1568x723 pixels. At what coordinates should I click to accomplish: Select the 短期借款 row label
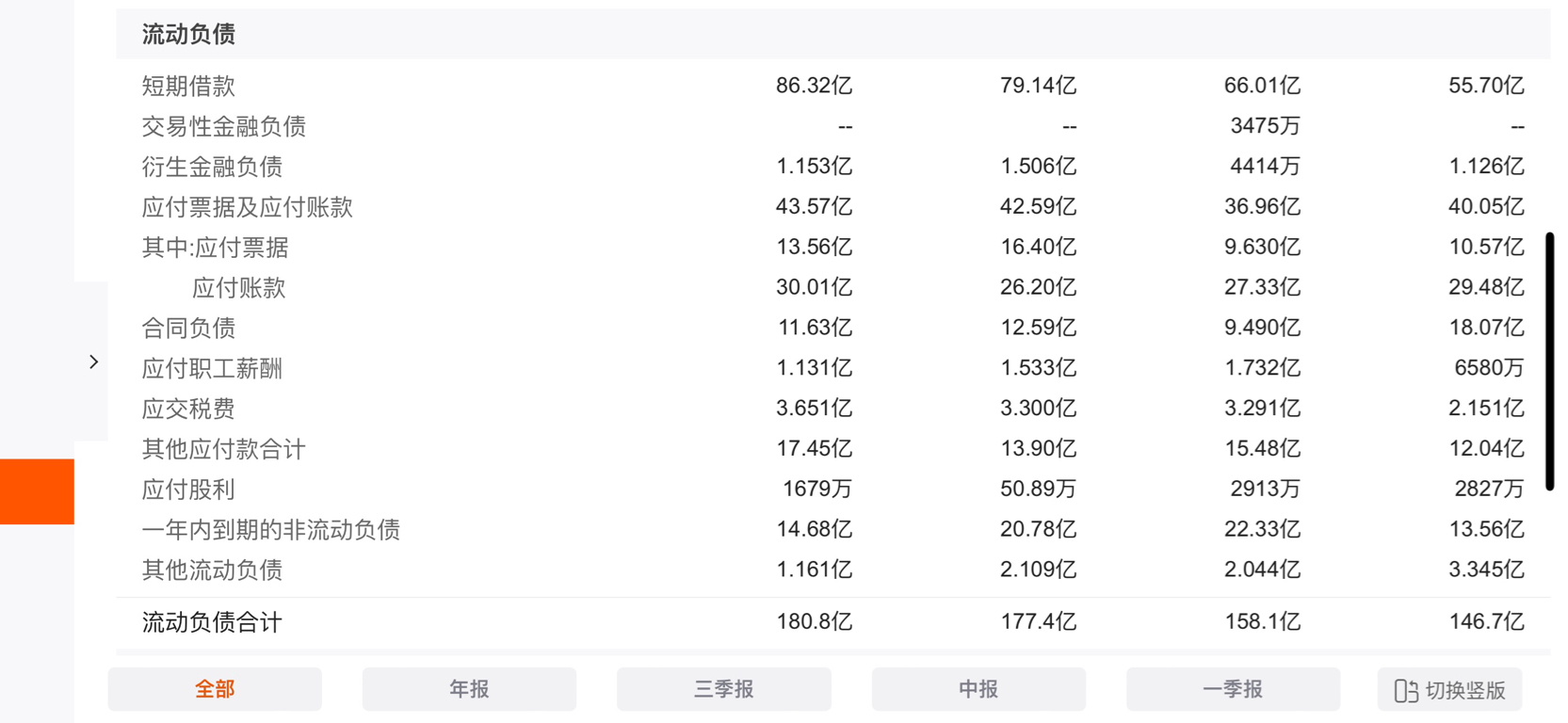[x=188, y=86]
